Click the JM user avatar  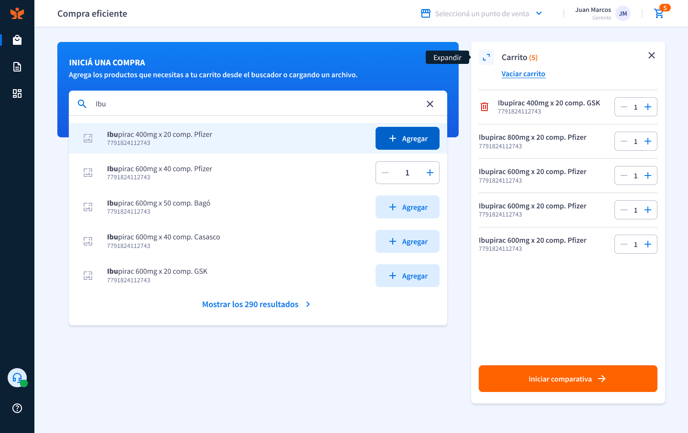click(x=623, y=14)
